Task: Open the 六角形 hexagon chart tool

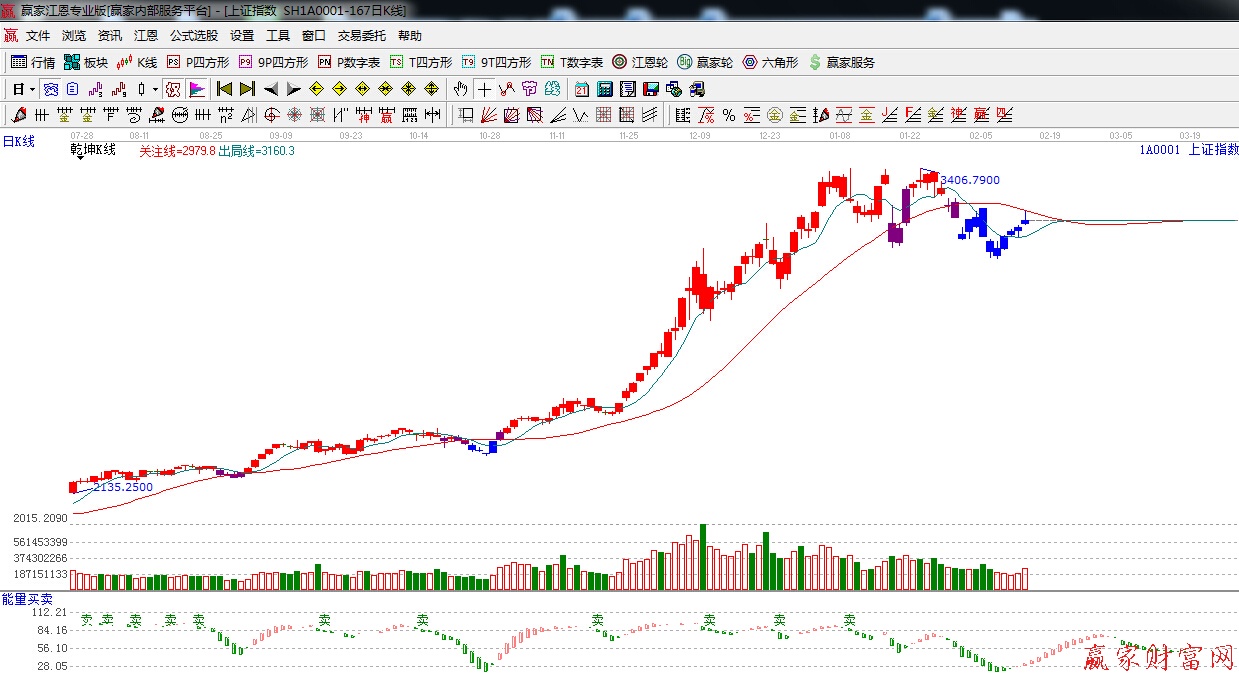Action: coord(769,62)
